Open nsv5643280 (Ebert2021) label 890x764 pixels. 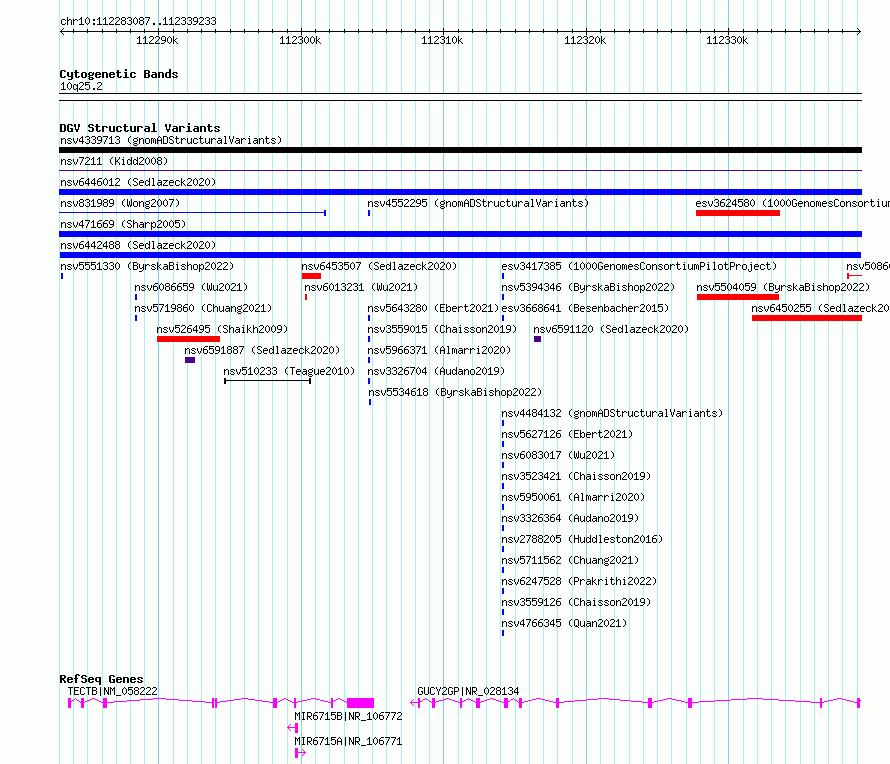click(433, 308)
